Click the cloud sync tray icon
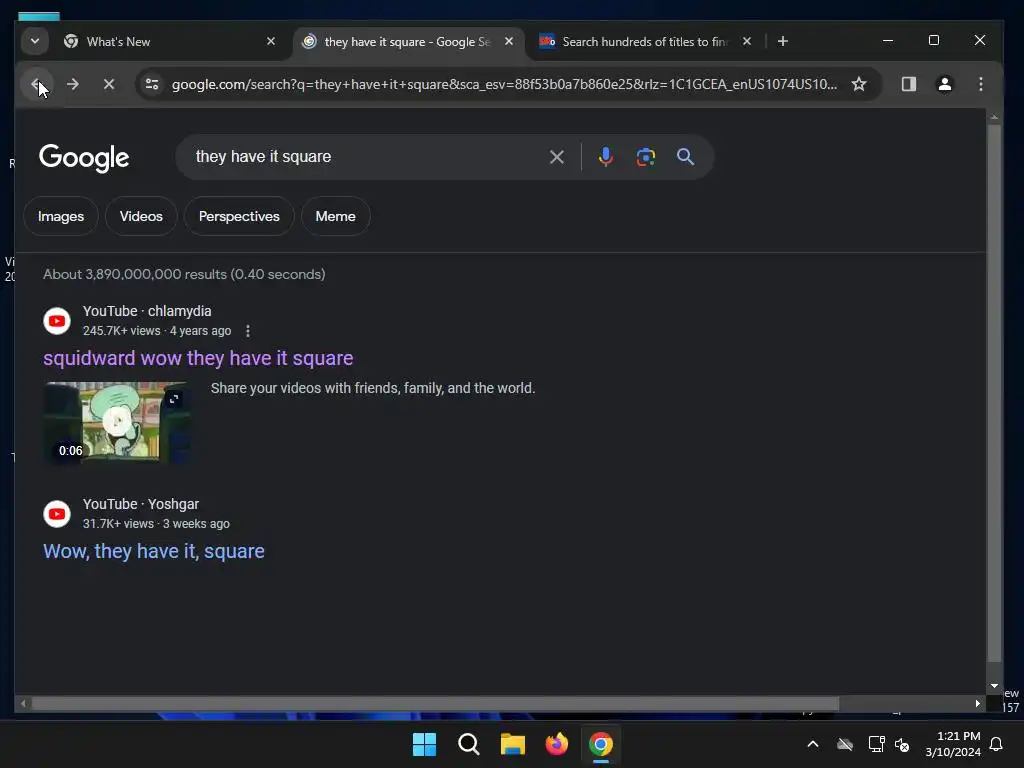The width and height of the screenshot is (1024, 768). 845,744
